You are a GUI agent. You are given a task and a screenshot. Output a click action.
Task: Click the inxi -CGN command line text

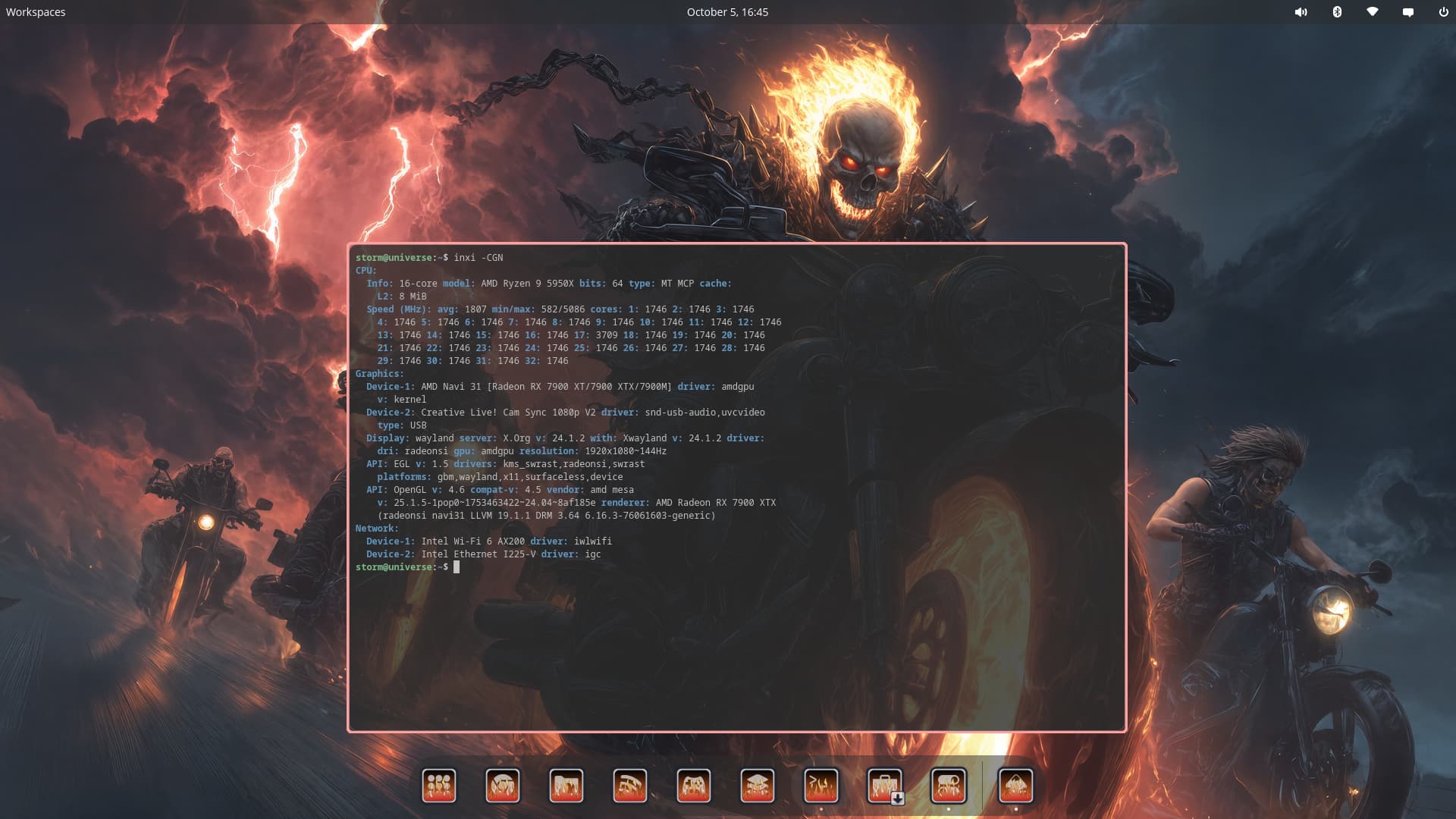coord(478,258)
